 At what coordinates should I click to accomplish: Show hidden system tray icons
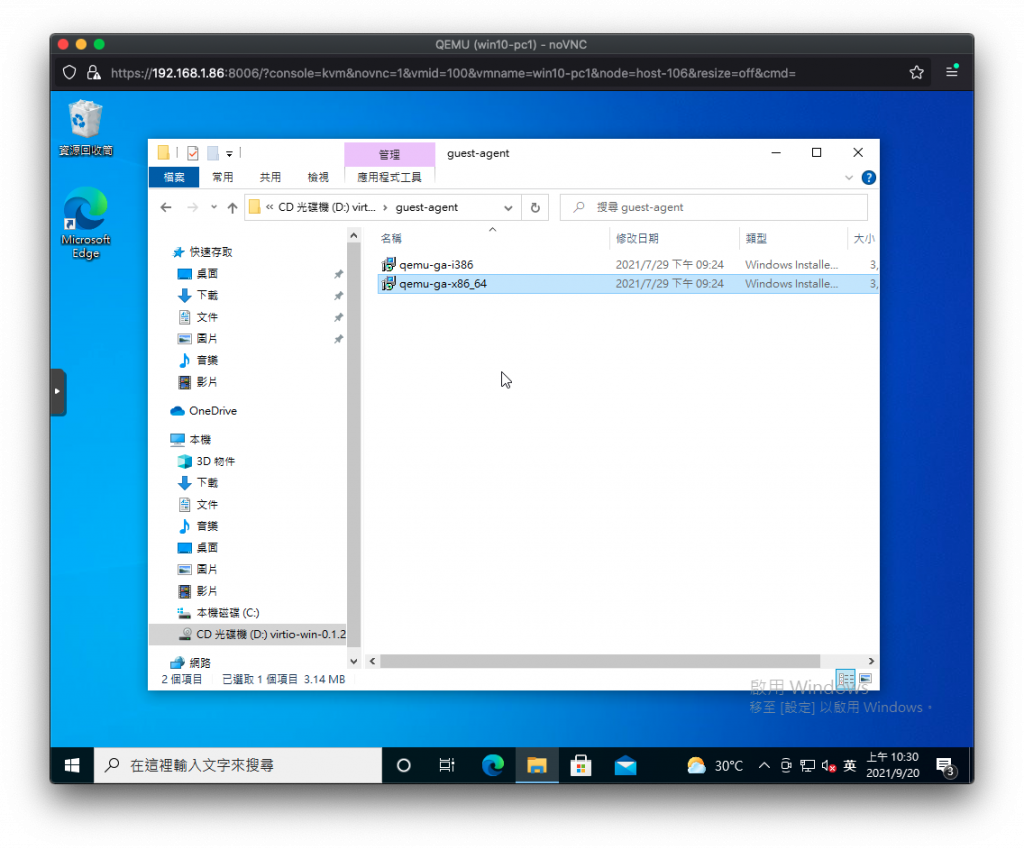tap(764, 765)
